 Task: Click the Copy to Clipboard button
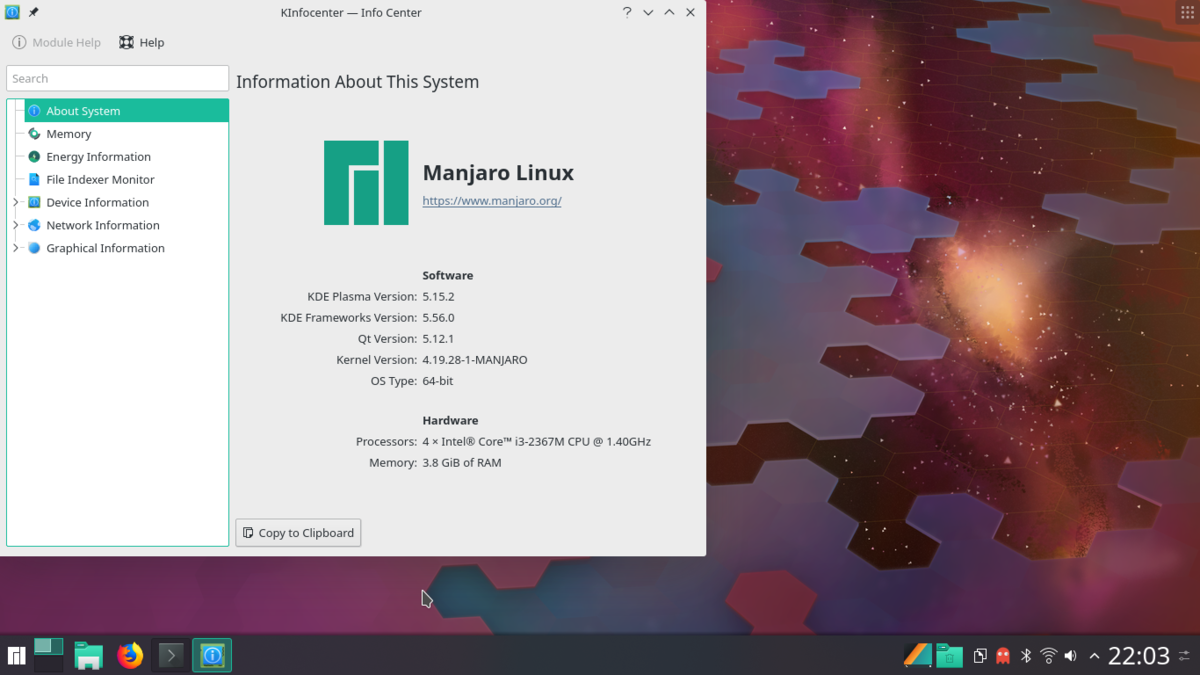click(x=298, y=533)
